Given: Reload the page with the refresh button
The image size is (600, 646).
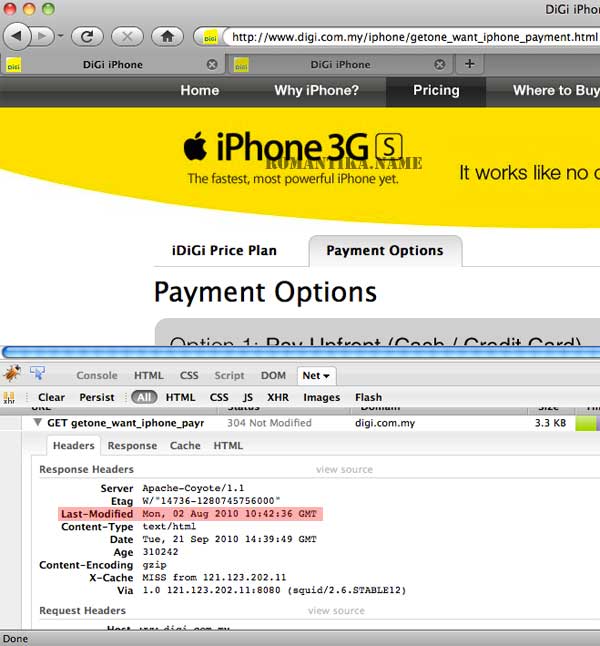Looking at the screenshot, I should click(x=87, y=37).
